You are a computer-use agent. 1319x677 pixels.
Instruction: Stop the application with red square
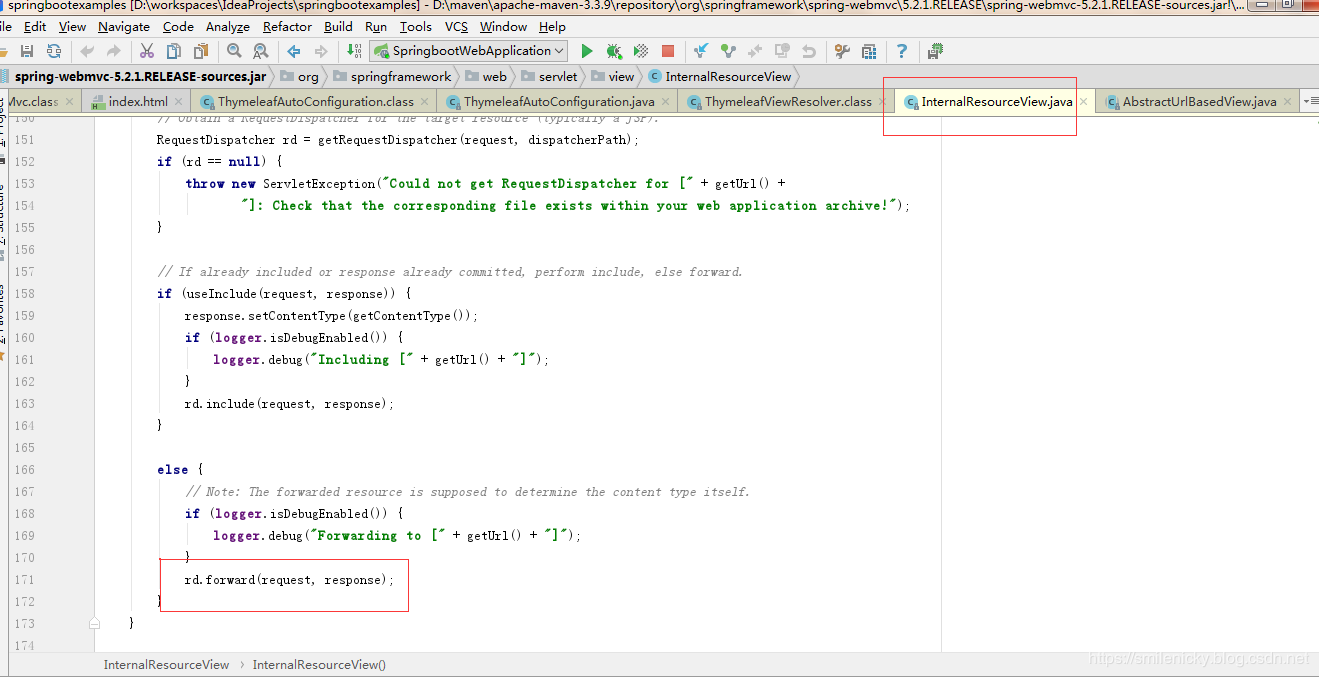pos(668,51)
